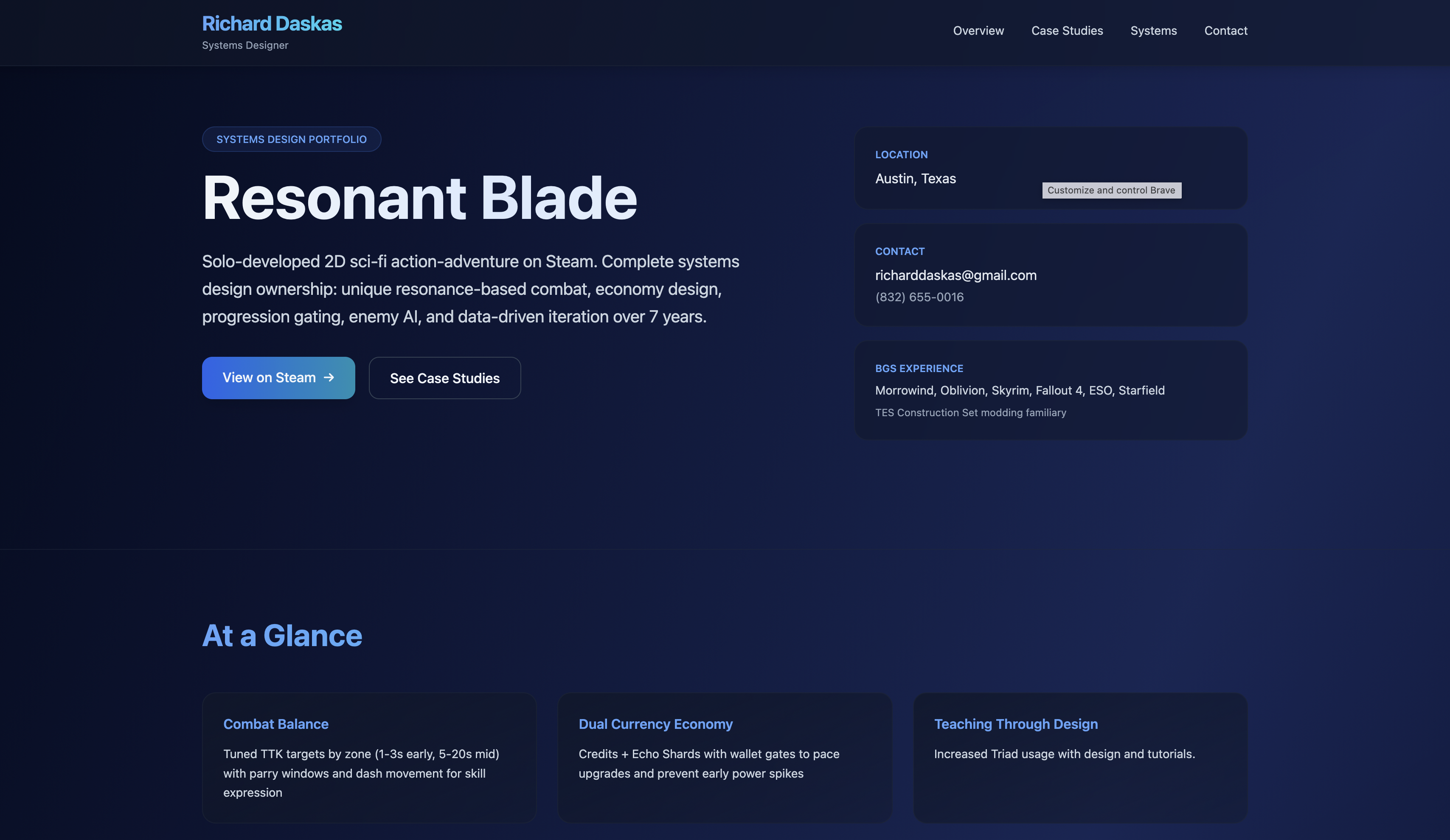The height and width of the screenshot is (840, 1450).
Task: Open the Customize and control Brave menu
Action: point(1111,190)
